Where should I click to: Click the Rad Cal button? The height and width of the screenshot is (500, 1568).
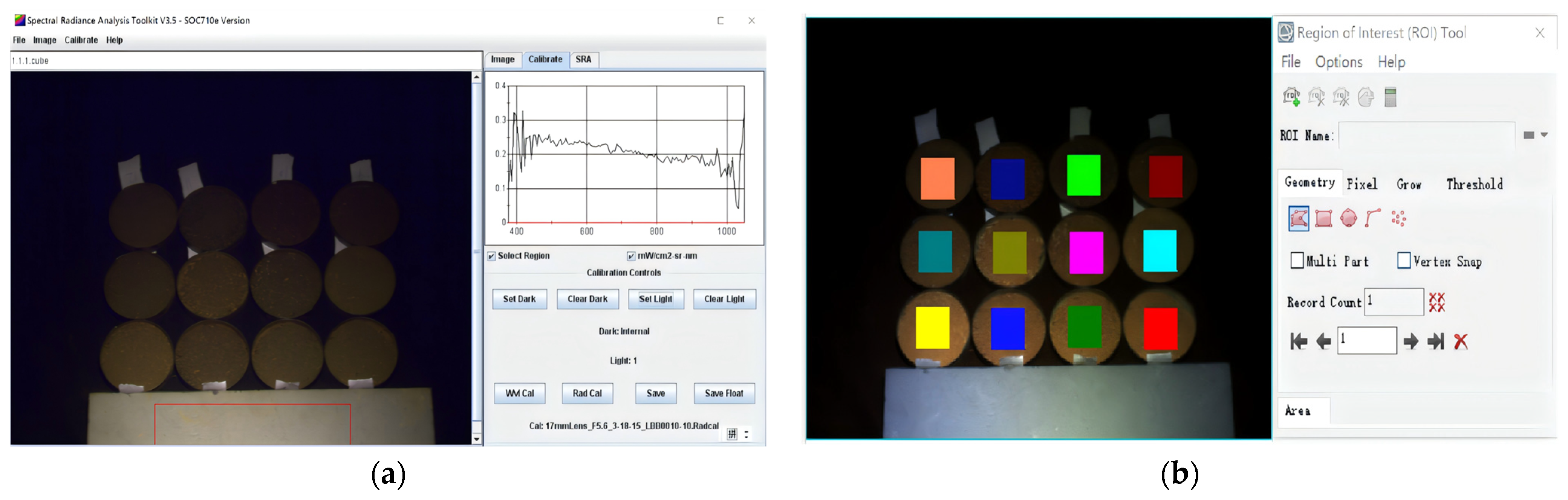pos(587,393)
